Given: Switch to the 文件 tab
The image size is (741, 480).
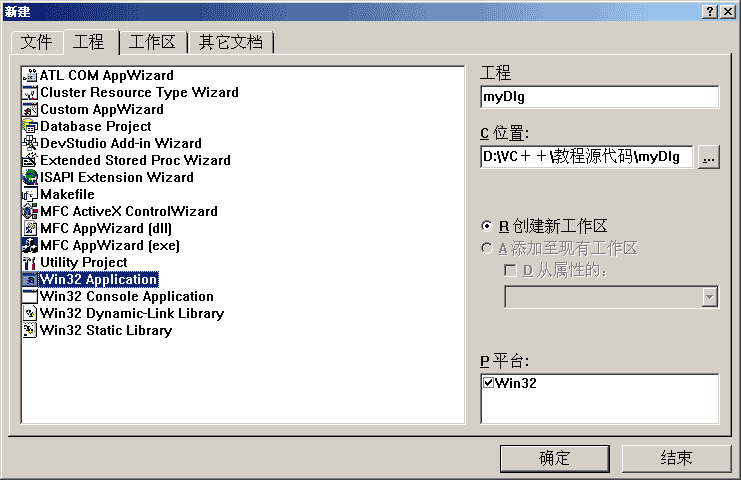Looking at the screenshot, I should click(x=36, y=43).
